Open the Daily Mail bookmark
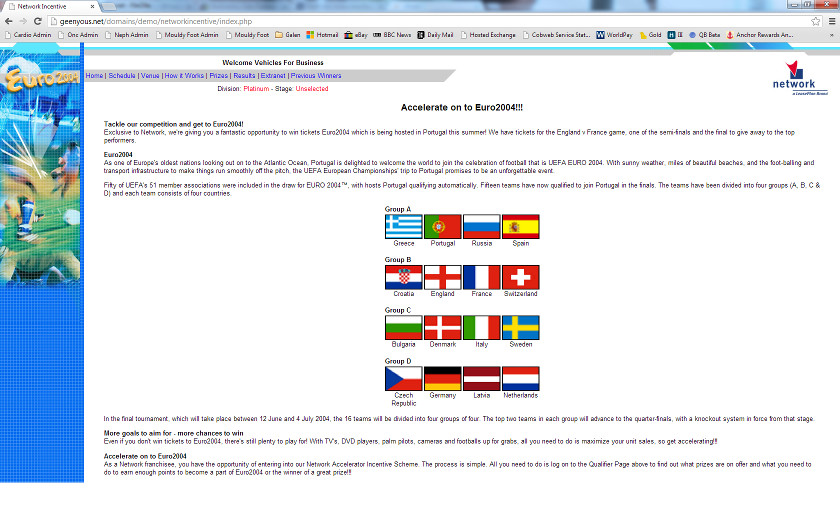Screen dimensions: 840x525 click(436, 35)
